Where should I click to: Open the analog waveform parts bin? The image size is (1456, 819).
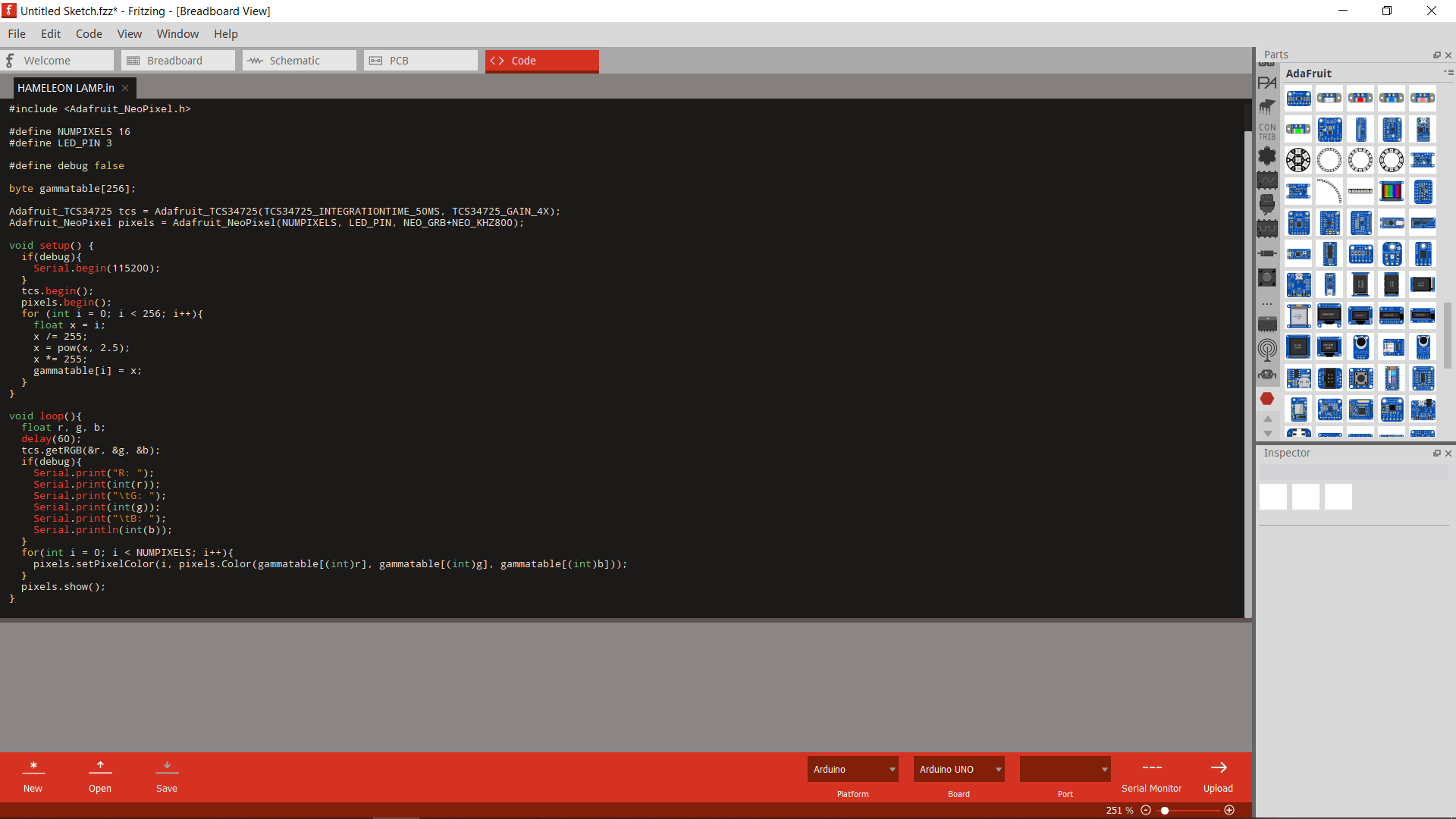(1267, 180)
